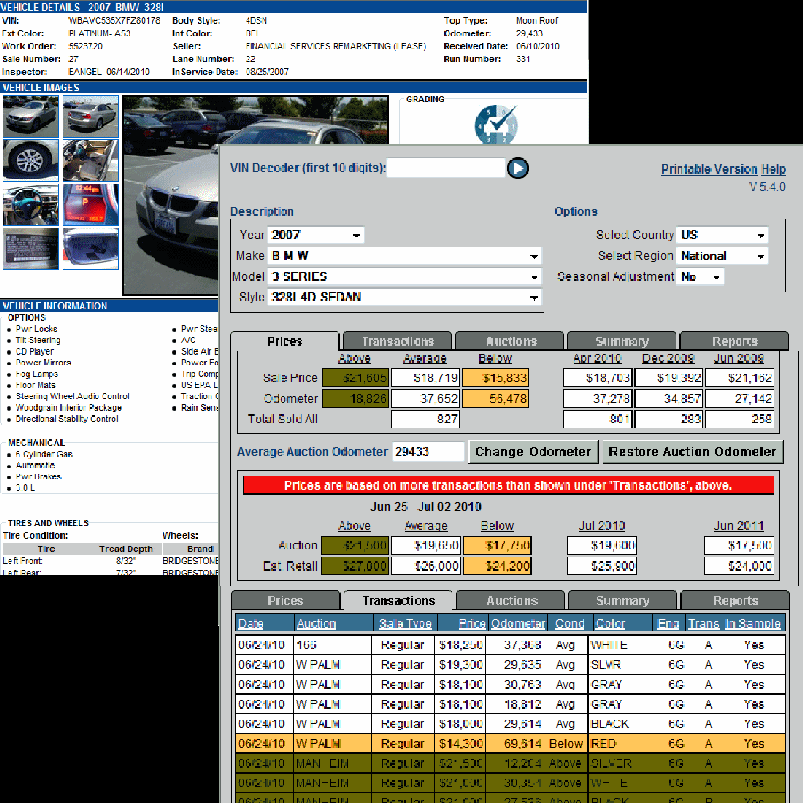Click the WHITE $18,350 transaction row

coord(511,645)
